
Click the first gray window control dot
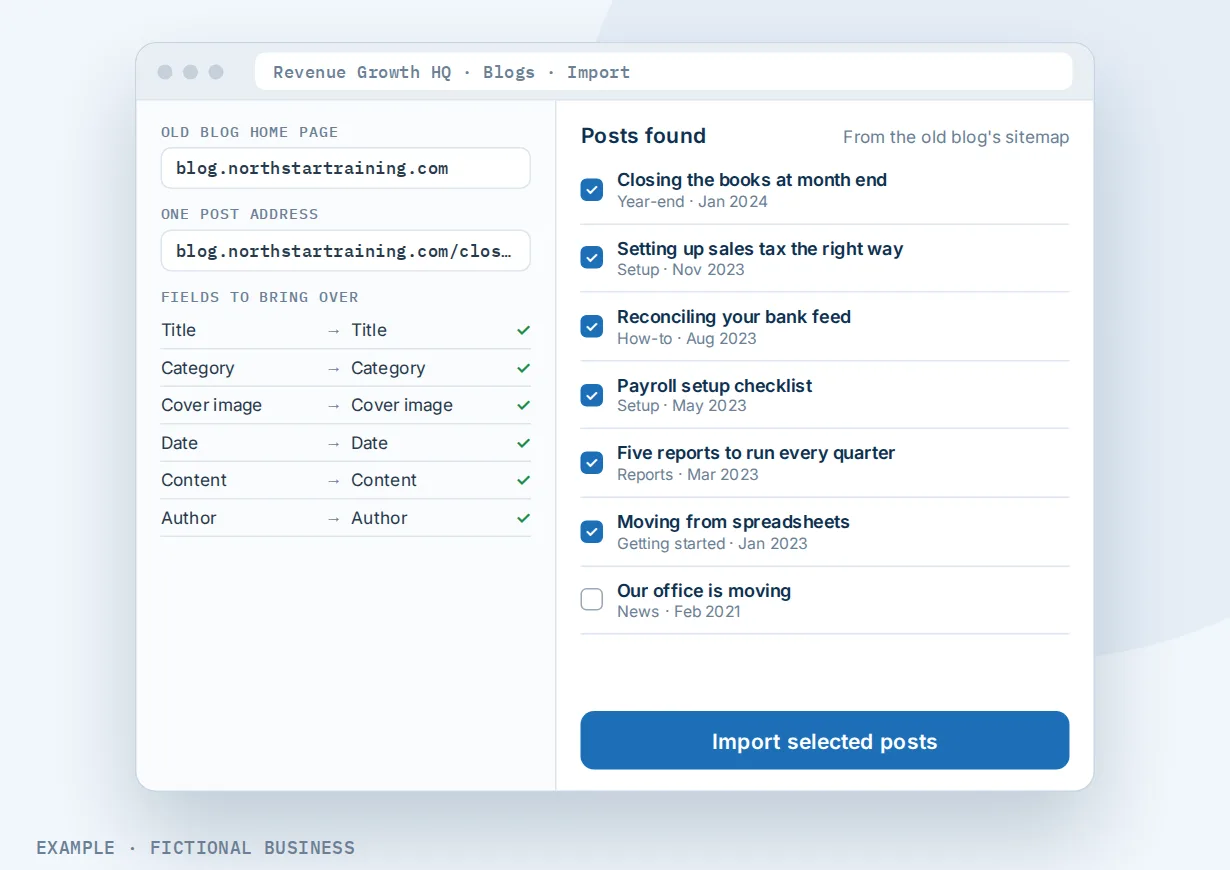165,72
